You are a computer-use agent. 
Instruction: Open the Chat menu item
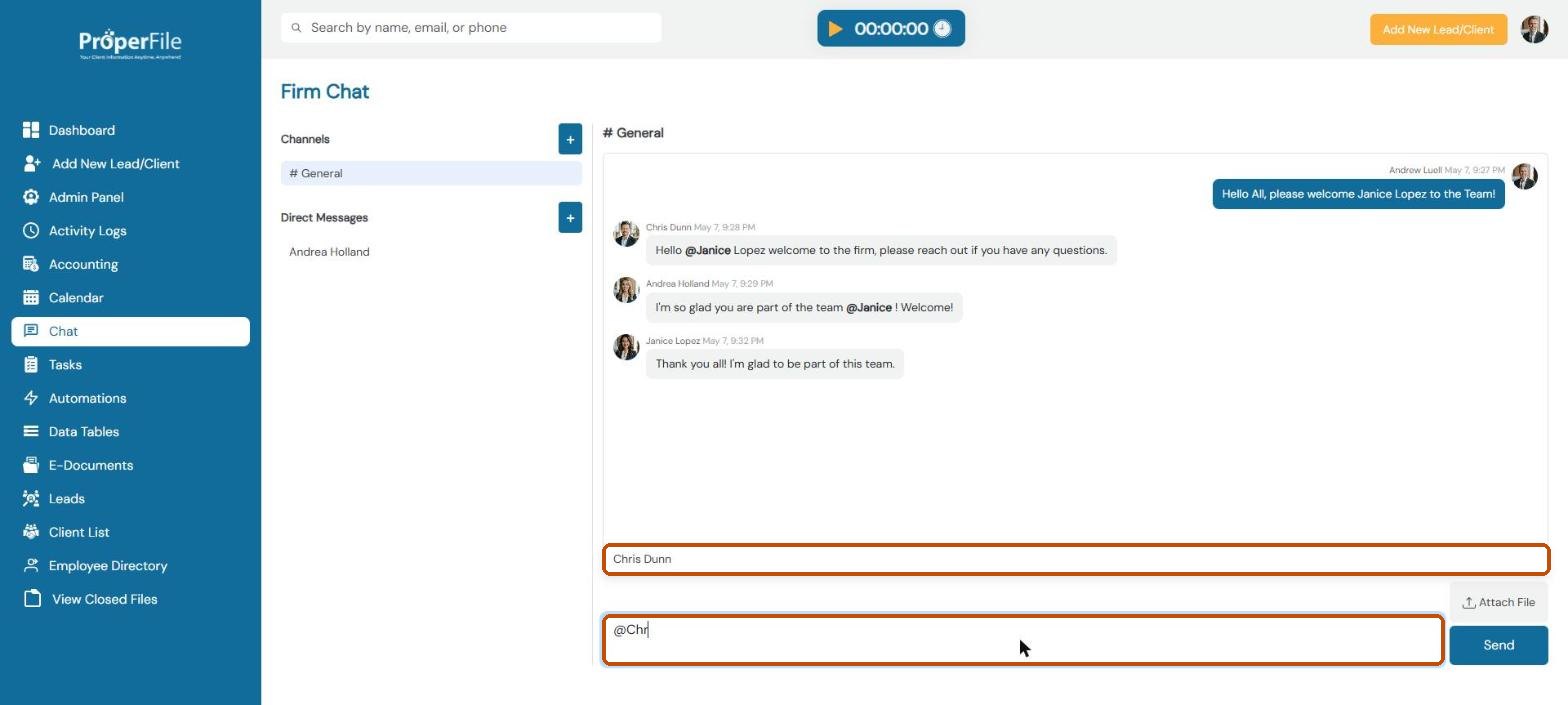(x=130, y=331)
